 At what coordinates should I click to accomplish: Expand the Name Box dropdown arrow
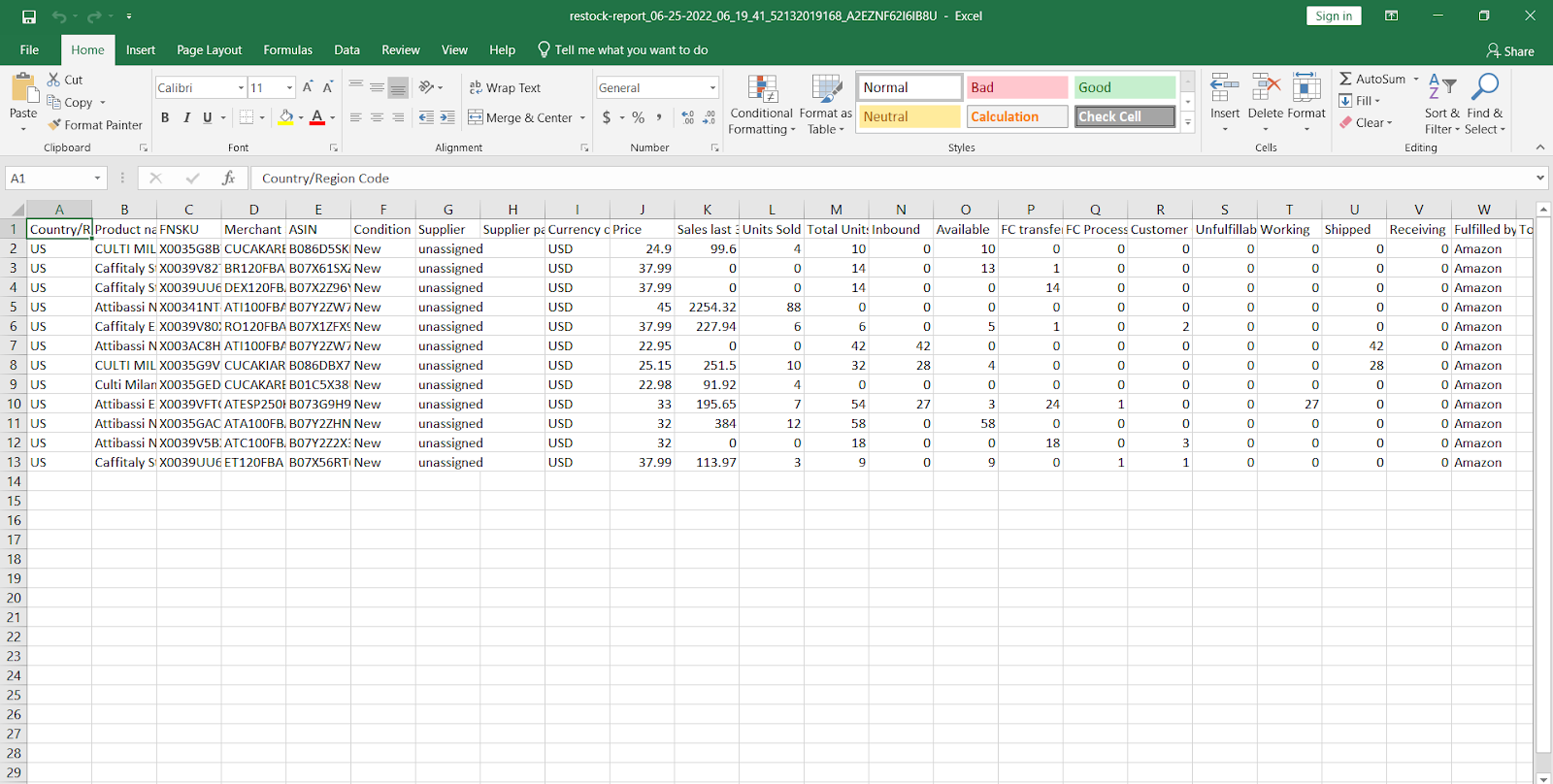pyautogui.click(x=97, y=179)
